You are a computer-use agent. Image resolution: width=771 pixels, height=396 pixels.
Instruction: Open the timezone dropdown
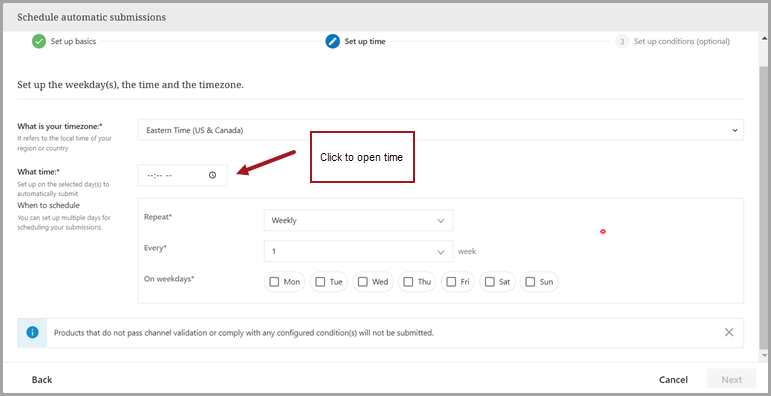pos(440,130)
